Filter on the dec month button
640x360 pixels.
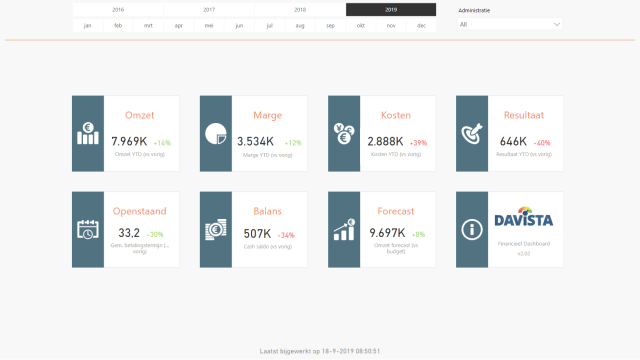[421, 25]
